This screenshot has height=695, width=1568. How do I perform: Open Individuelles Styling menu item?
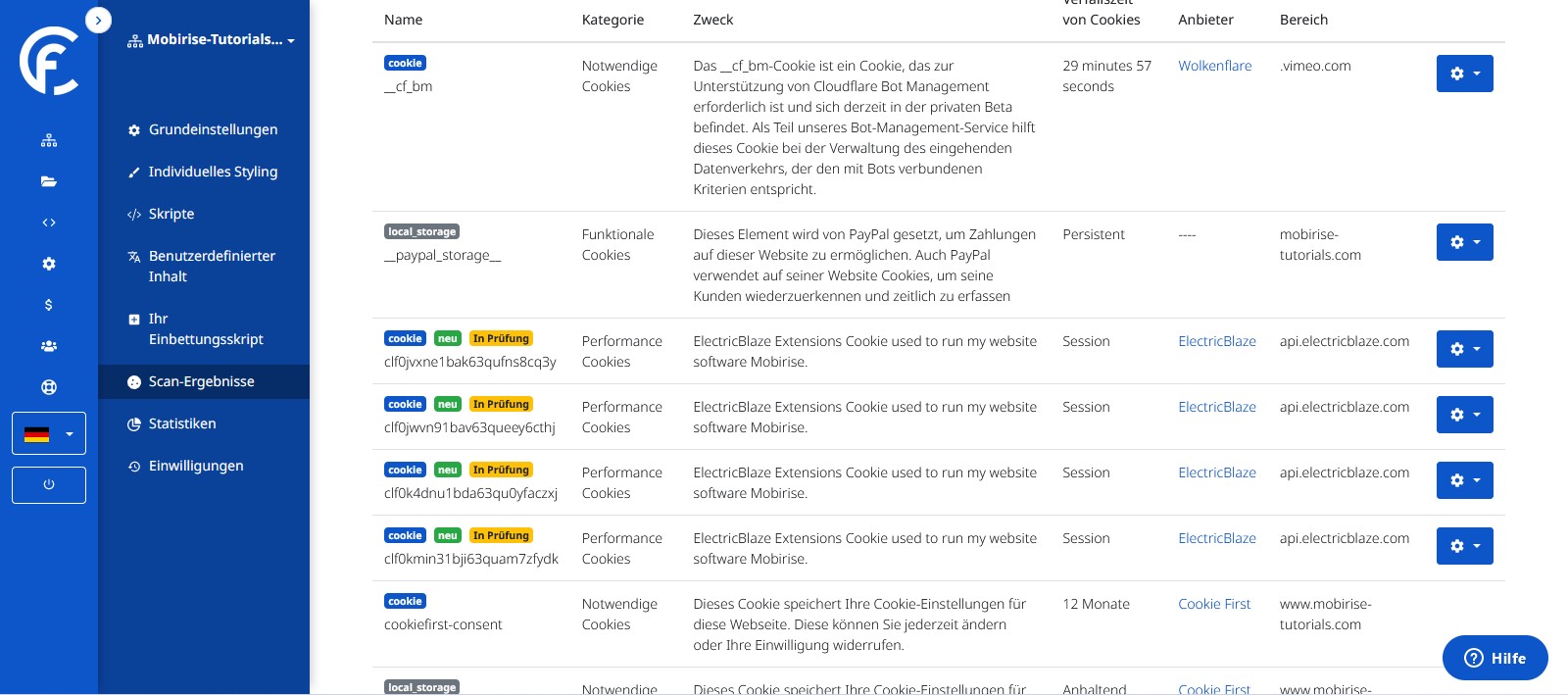point(213,172)
